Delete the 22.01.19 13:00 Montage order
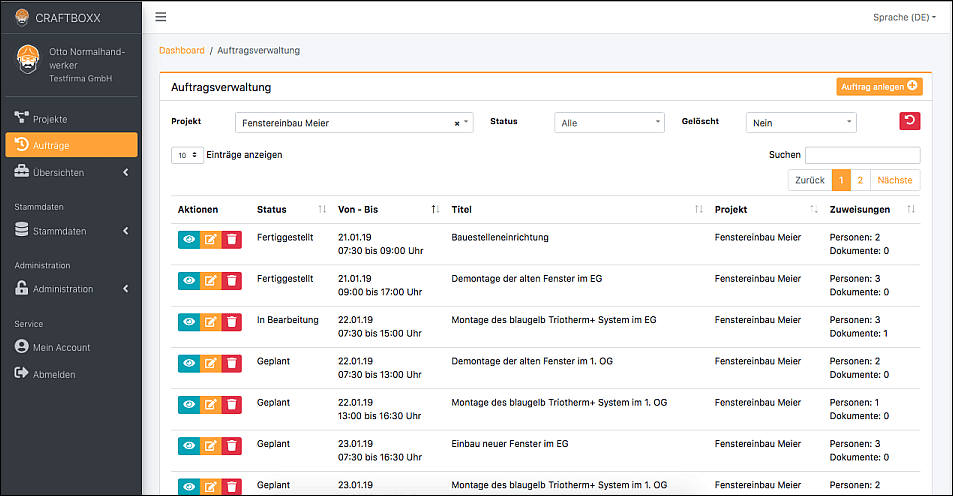Screen dimensions: 953x496 click(232, 405)
